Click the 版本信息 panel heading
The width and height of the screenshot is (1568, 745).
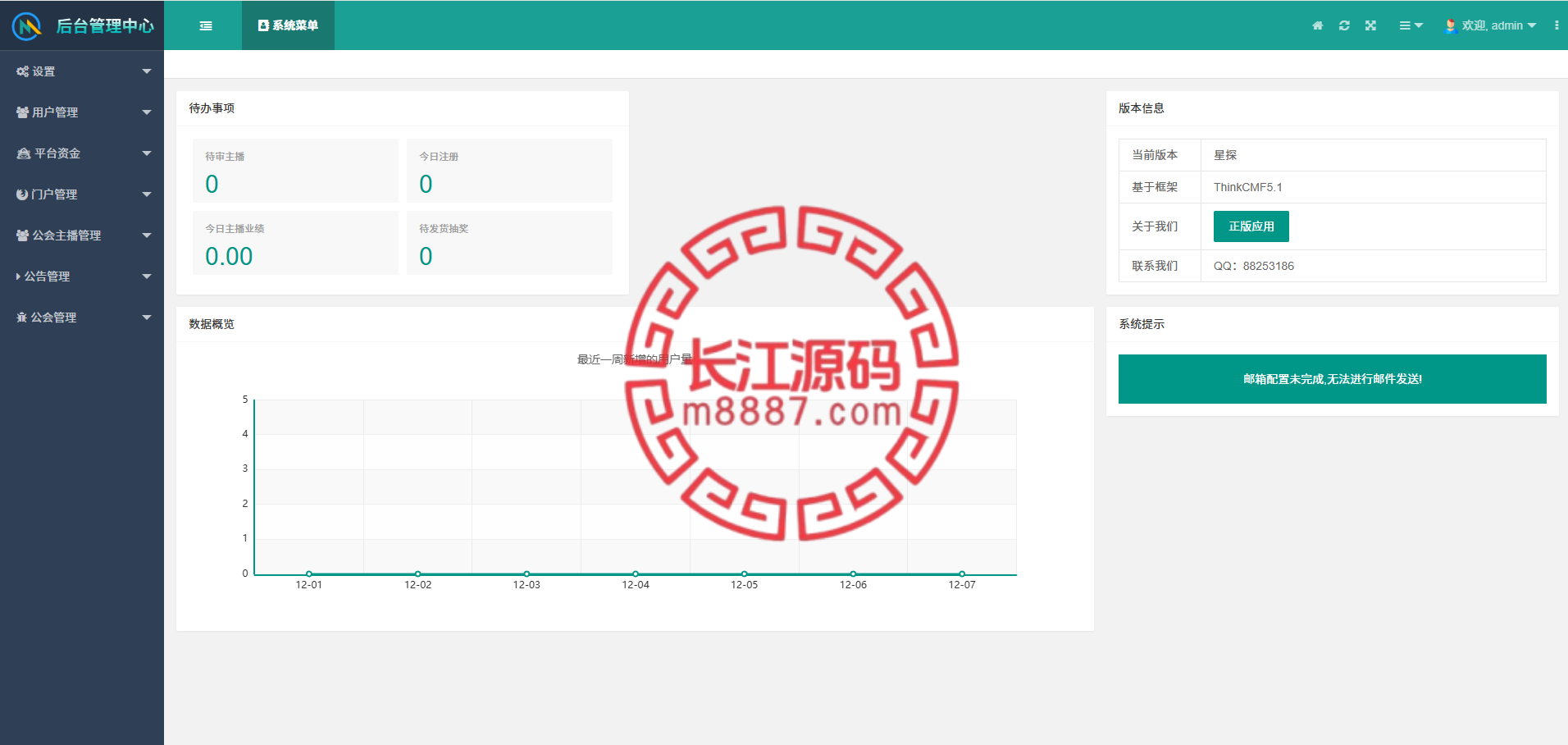1142,108
